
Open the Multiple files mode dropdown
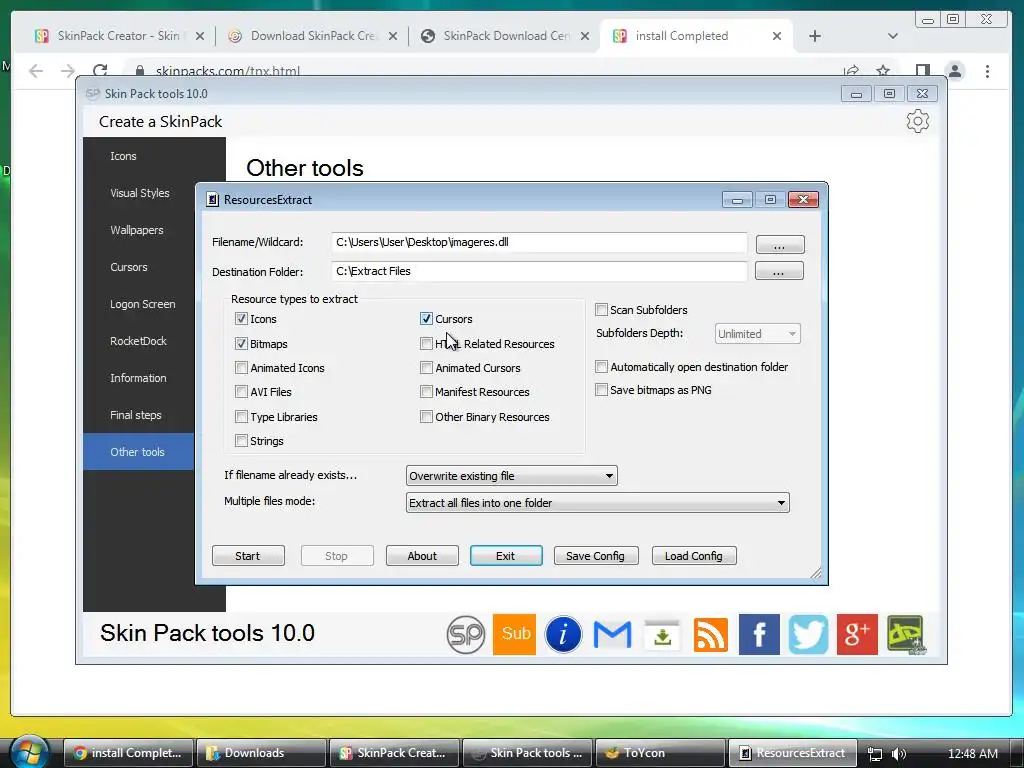tap(598, 503)
